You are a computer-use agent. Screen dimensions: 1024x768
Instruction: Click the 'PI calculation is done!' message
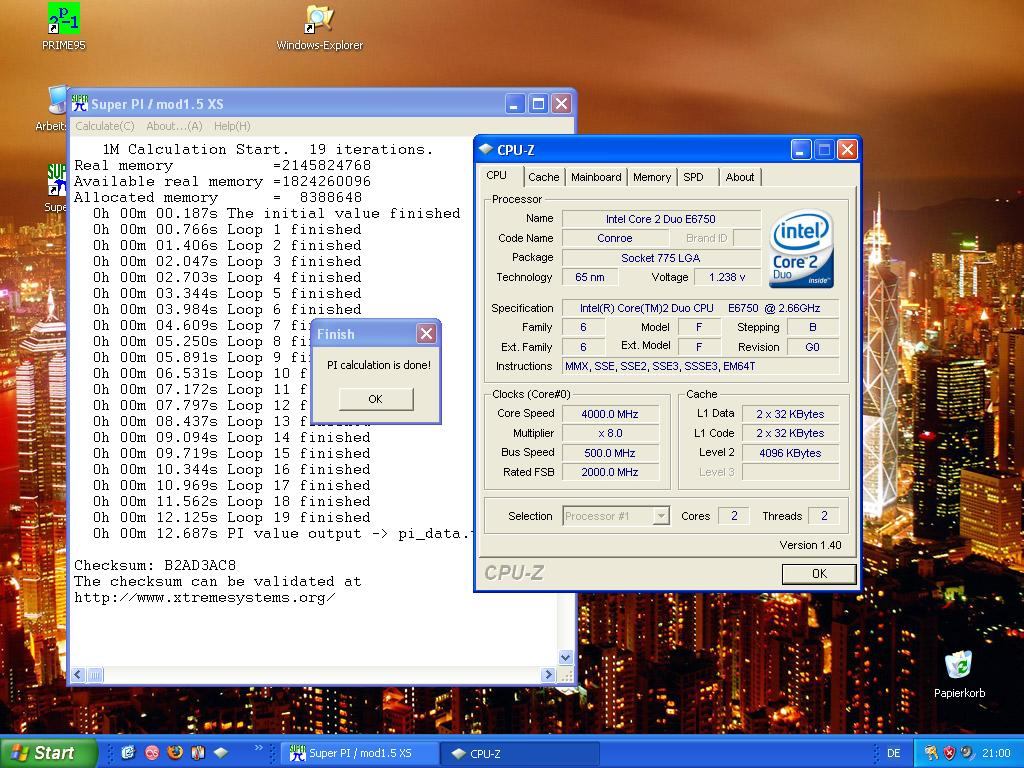point(379,365)
